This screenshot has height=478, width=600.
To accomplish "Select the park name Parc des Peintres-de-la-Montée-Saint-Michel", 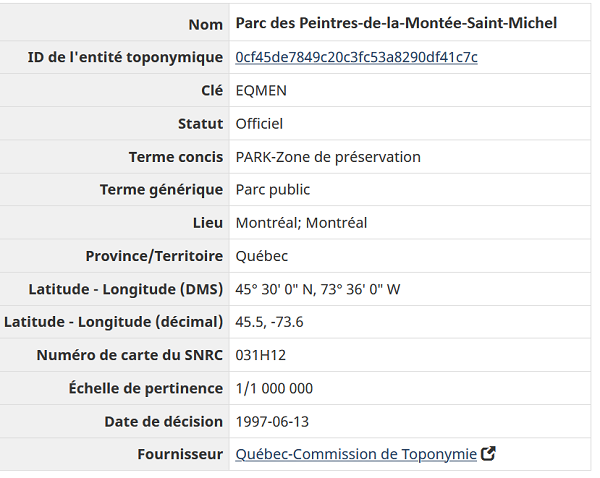I will [396, 23].
